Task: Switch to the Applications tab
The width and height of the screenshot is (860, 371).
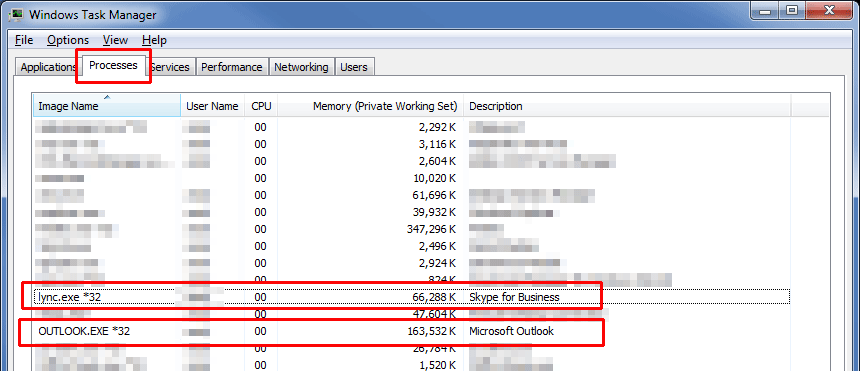Action: click(48, 67)
